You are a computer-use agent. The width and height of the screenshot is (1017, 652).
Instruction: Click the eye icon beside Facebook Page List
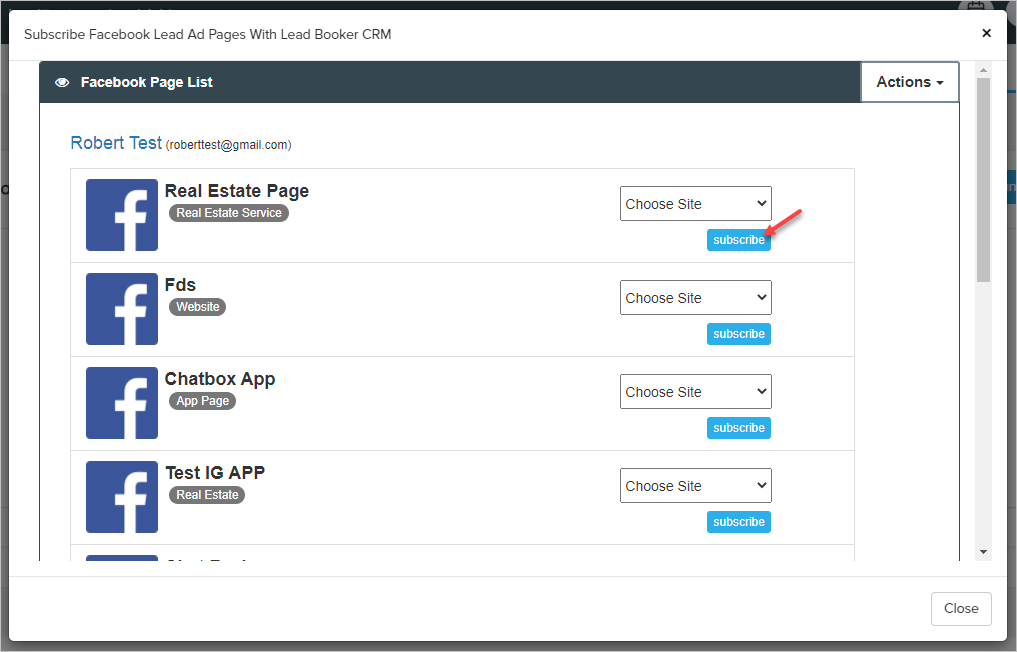[x=62, y=83]
